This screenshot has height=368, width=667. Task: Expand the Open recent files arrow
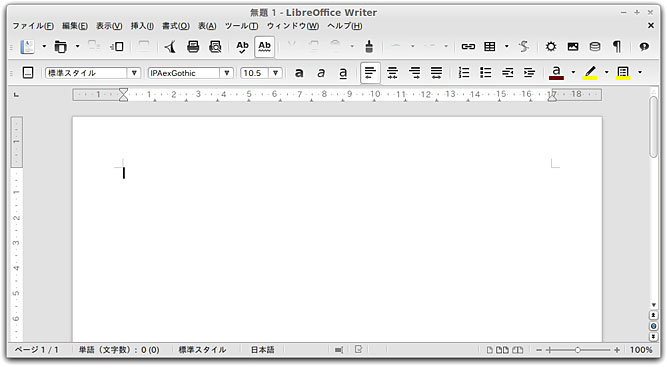click(77, 46)
